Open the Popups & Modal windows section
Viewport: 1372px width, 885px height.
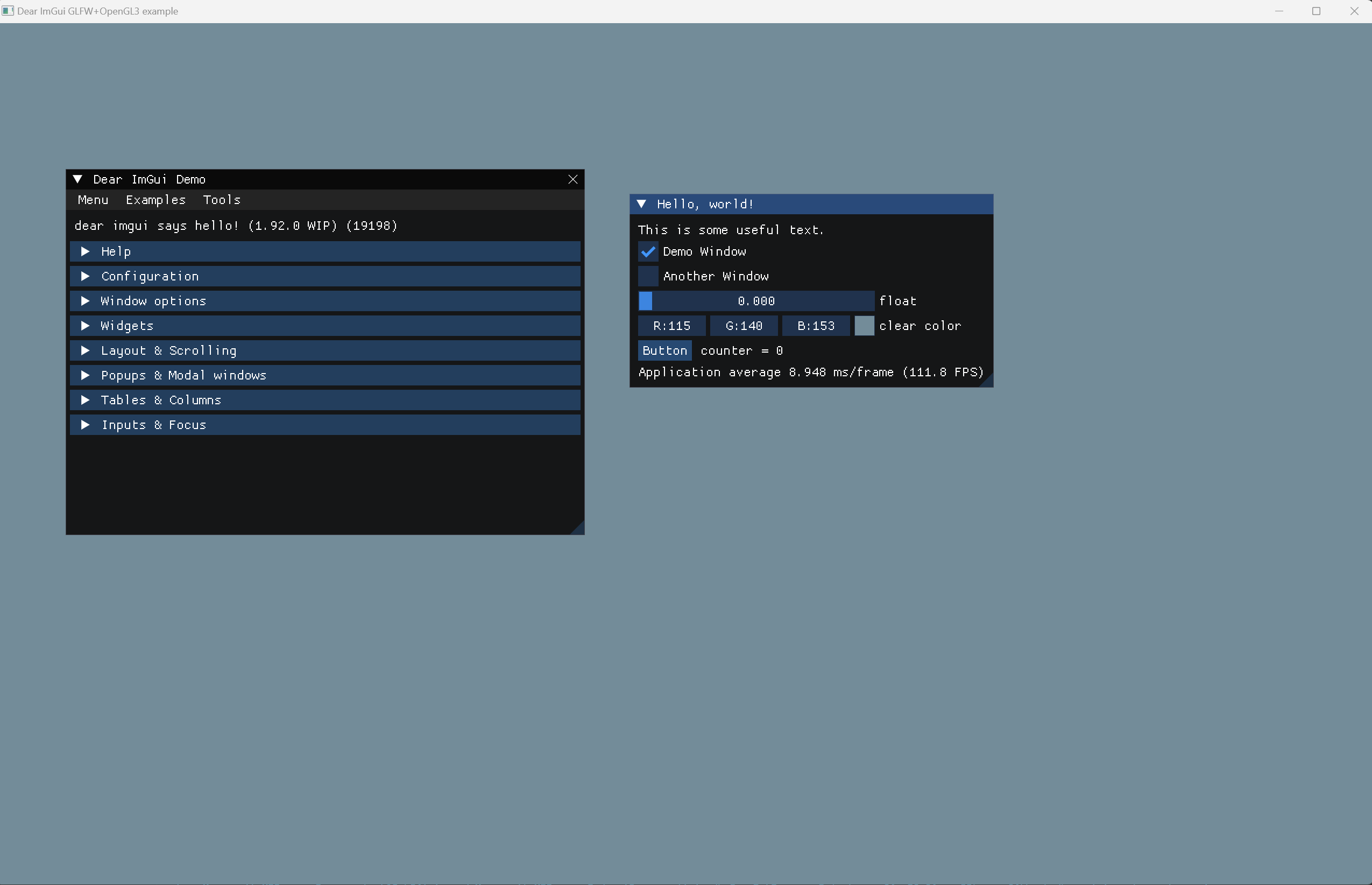point(183,375)
